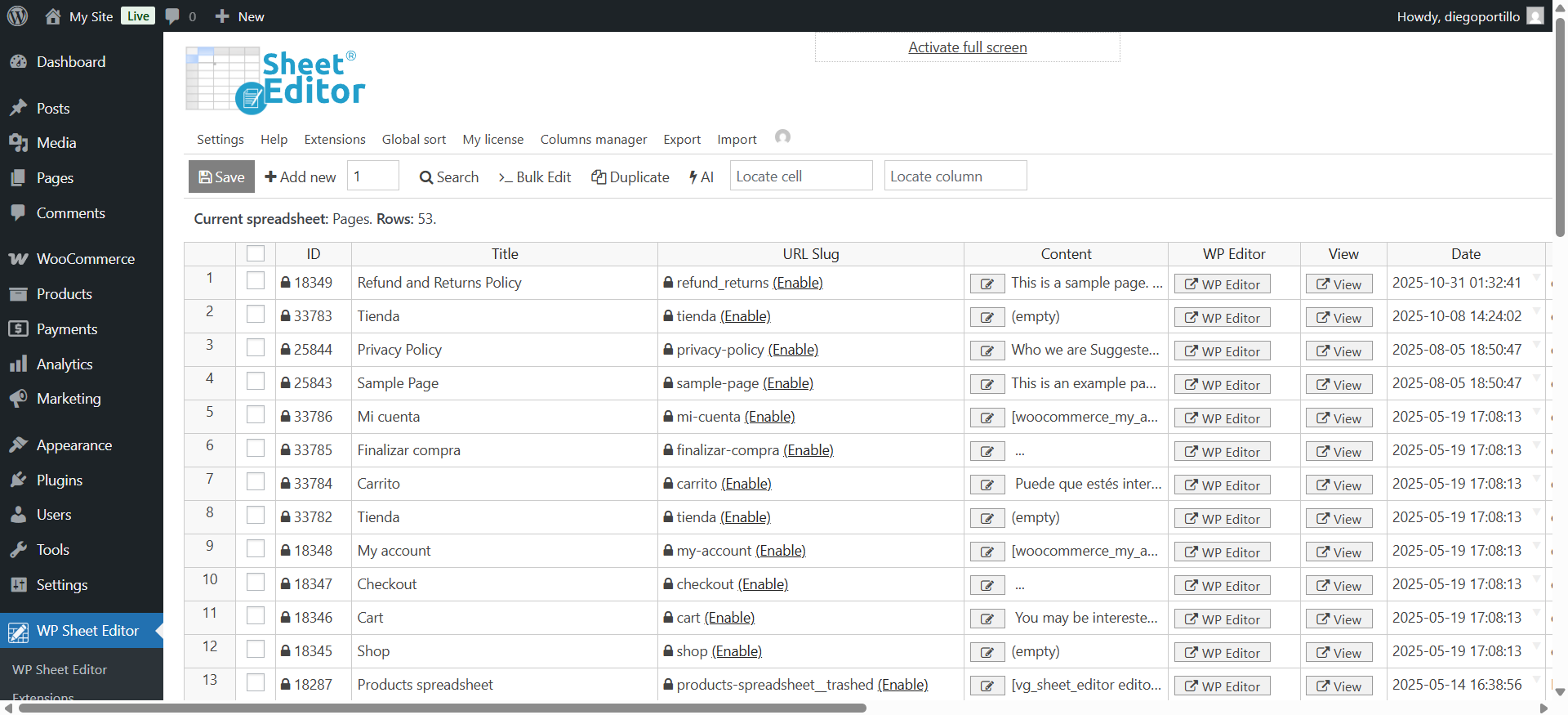Click the Activate full screen link
1568x715 pixels.
click(x=968, y=47)
